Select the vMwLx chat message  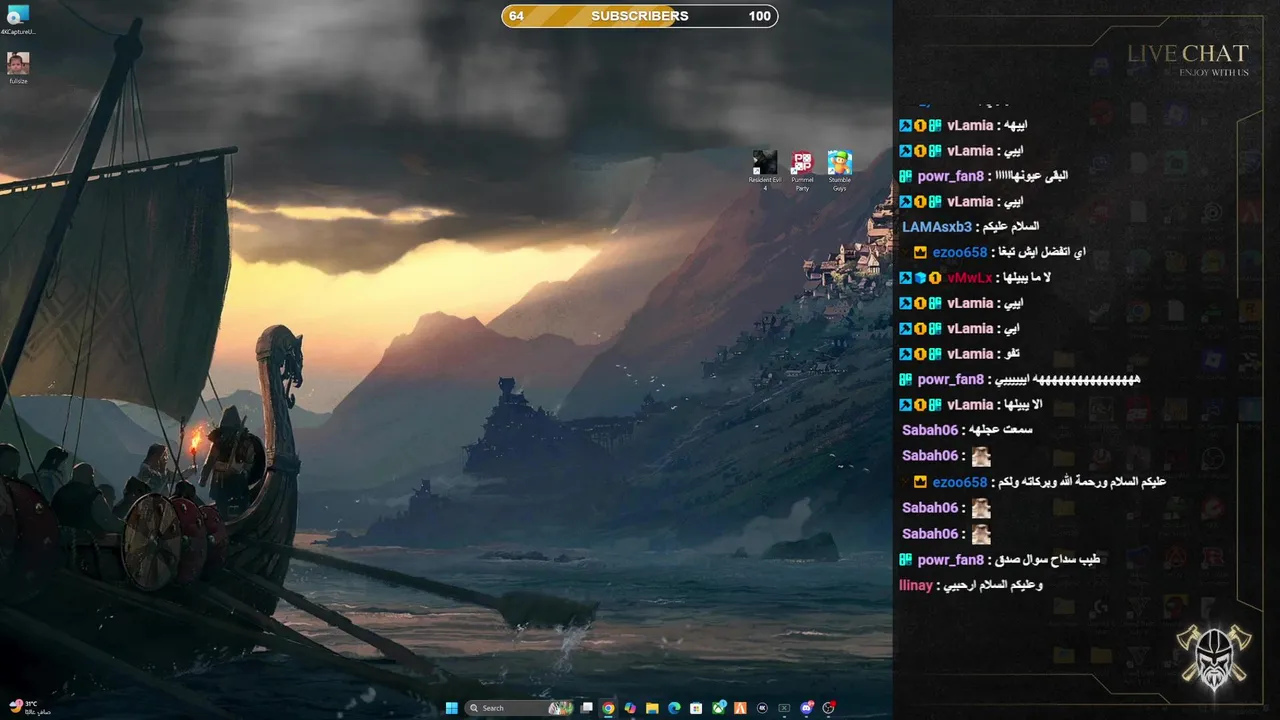point(974,278)
